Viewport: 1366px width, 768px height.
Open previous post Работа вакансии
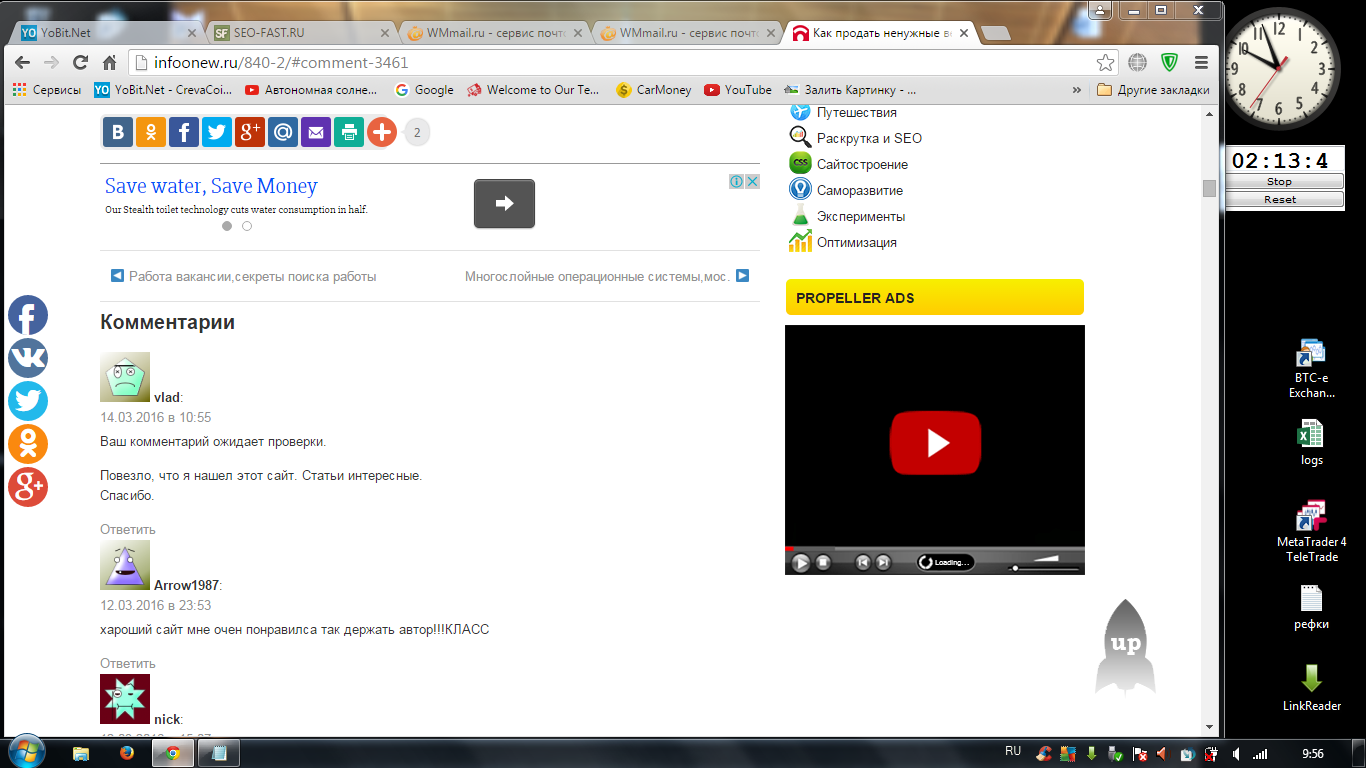[243, 276]
